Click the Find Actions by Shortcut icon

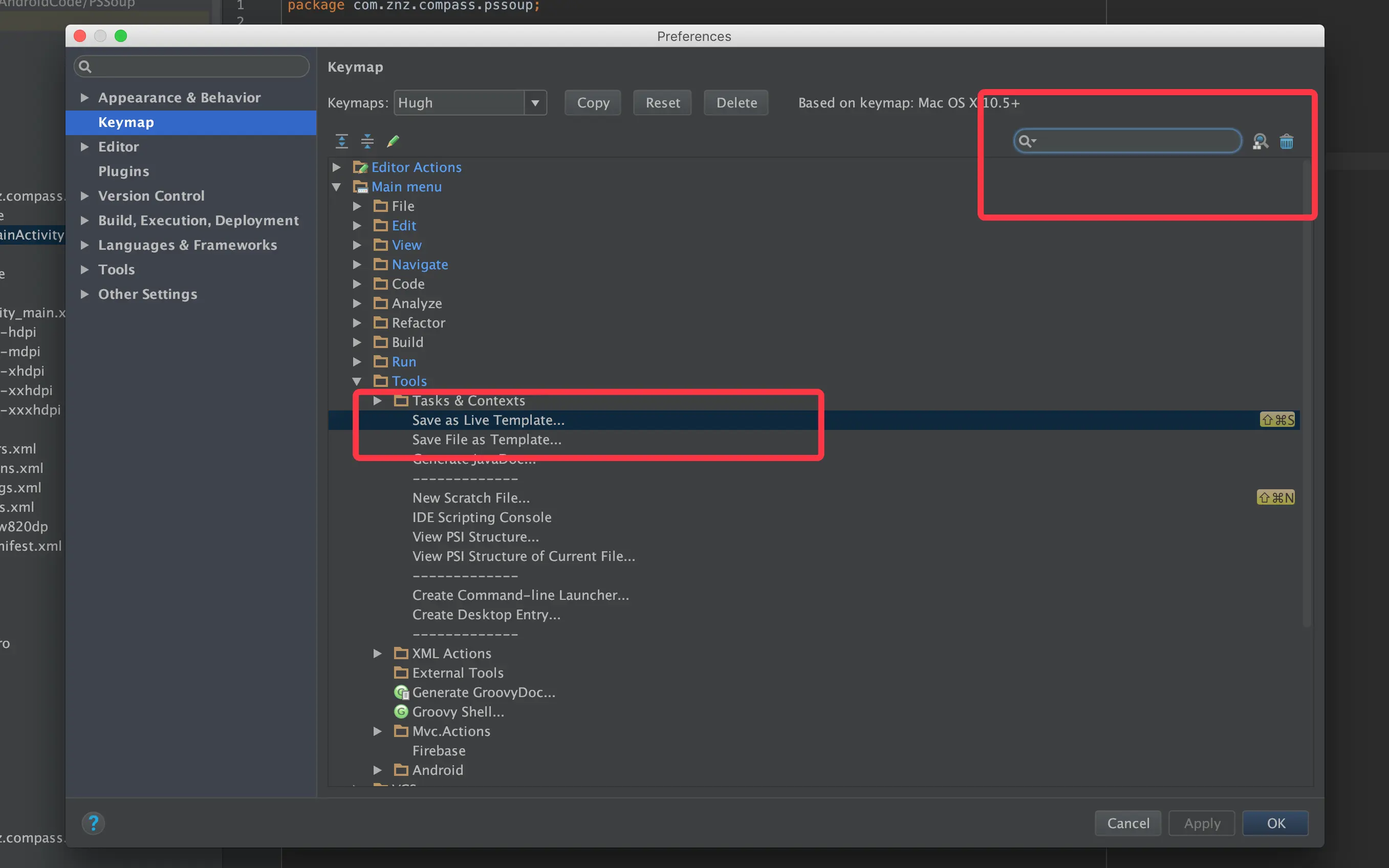tap(1261, 141)
